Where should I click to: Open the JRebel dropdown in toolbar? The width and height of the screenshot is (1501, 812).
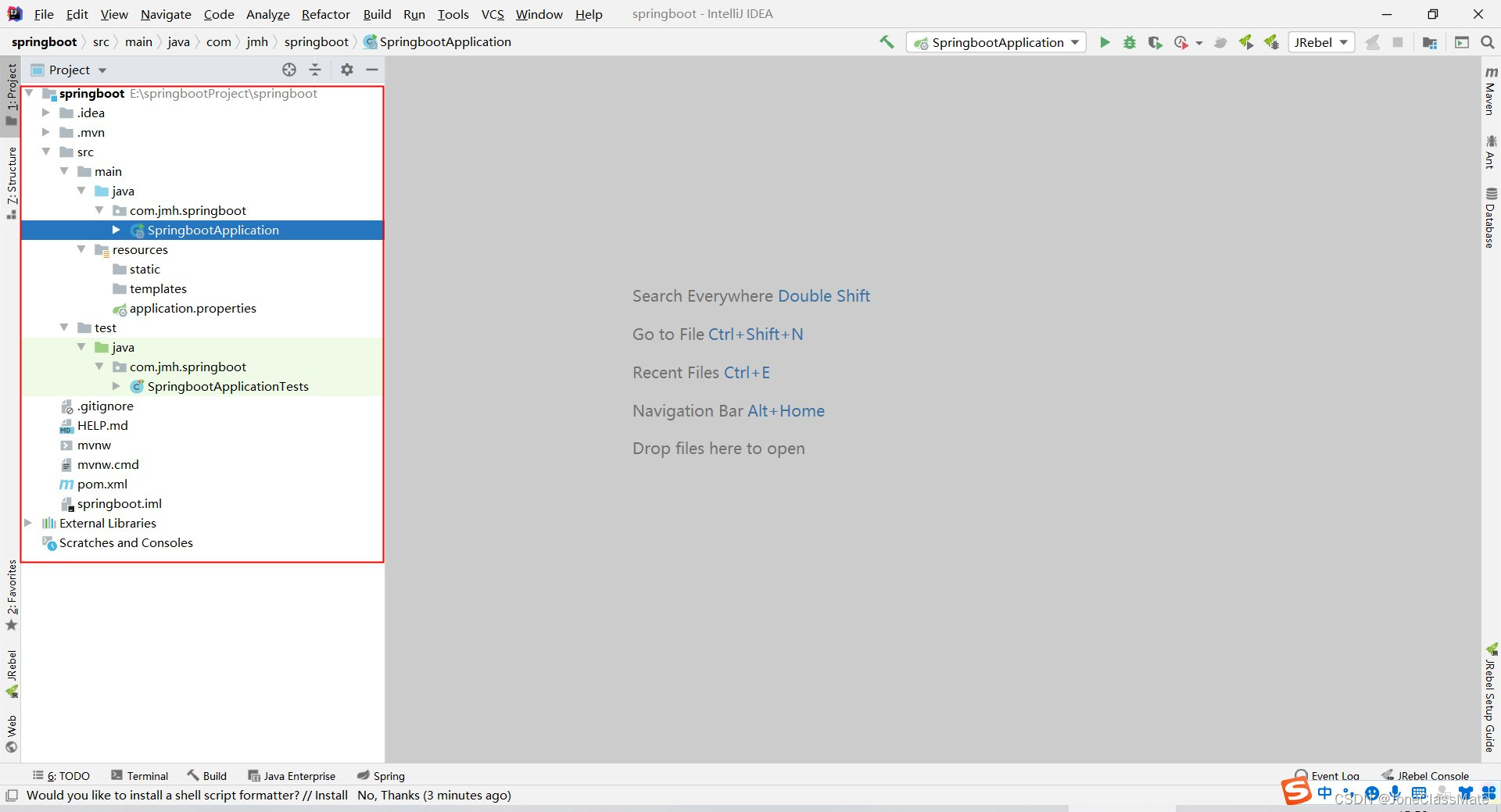click(x=1321, y=42)
